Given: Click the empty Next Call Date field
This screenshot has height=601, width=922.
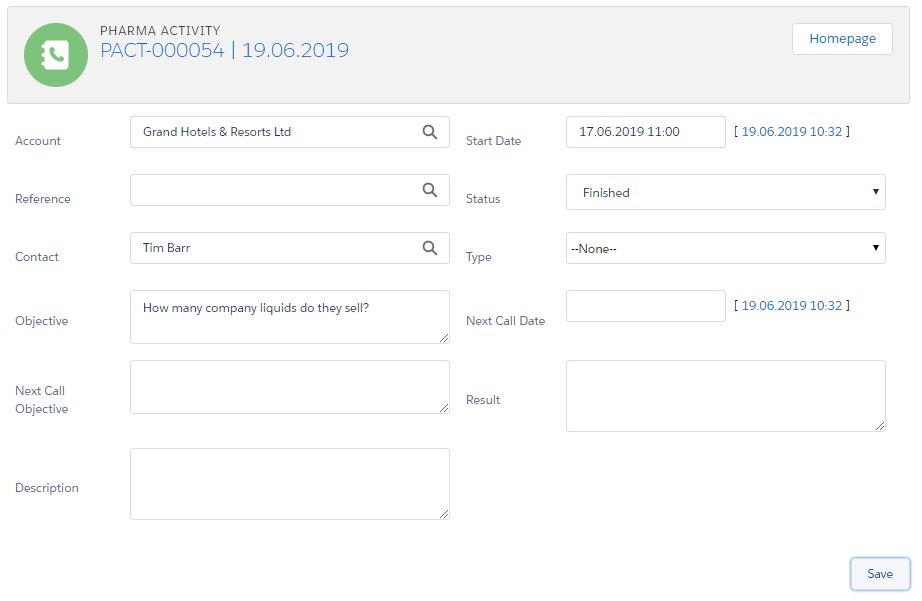Looking at the screenshot, I should click(645, 306).
